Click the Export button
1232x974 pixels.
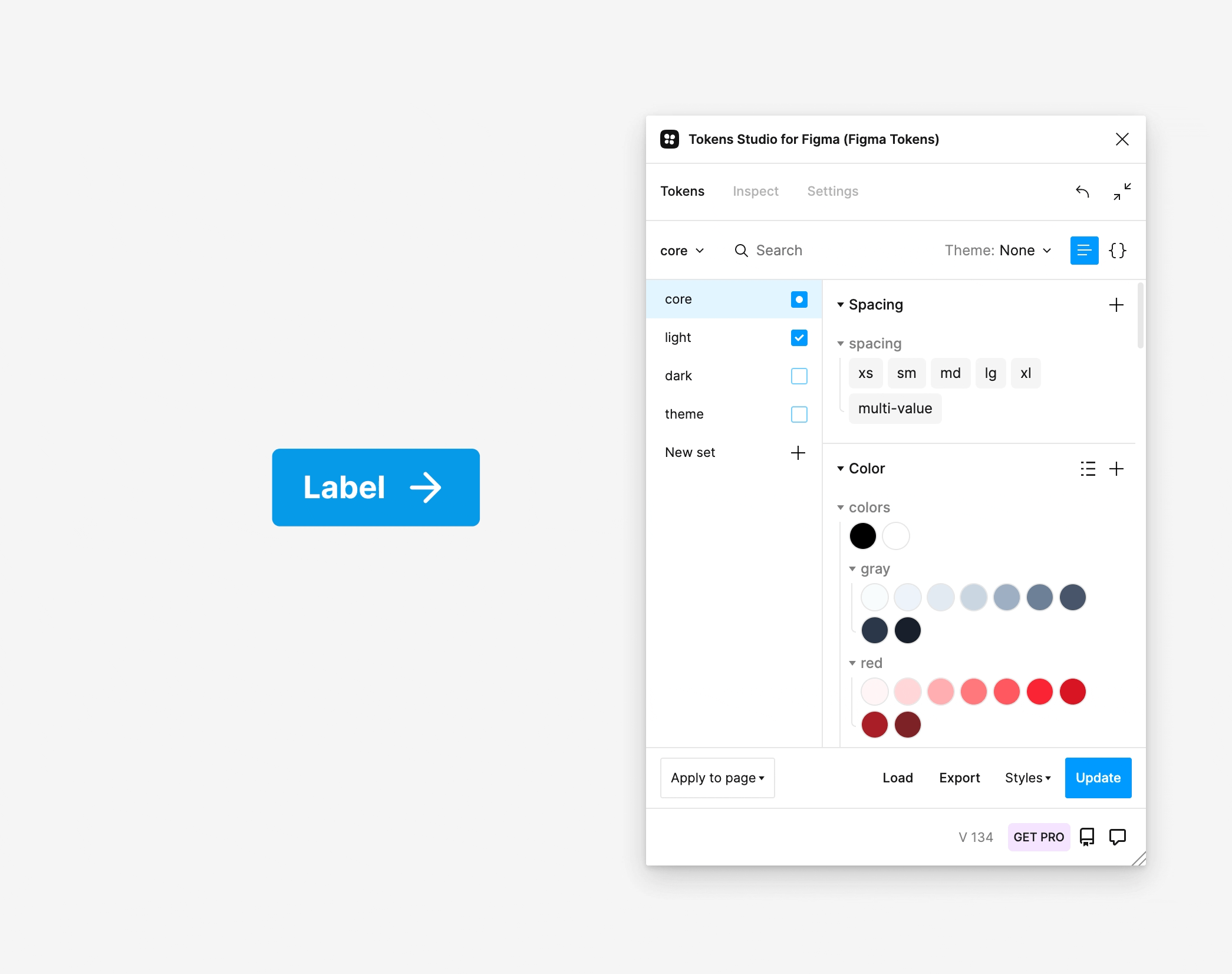(x=958, y=778)
